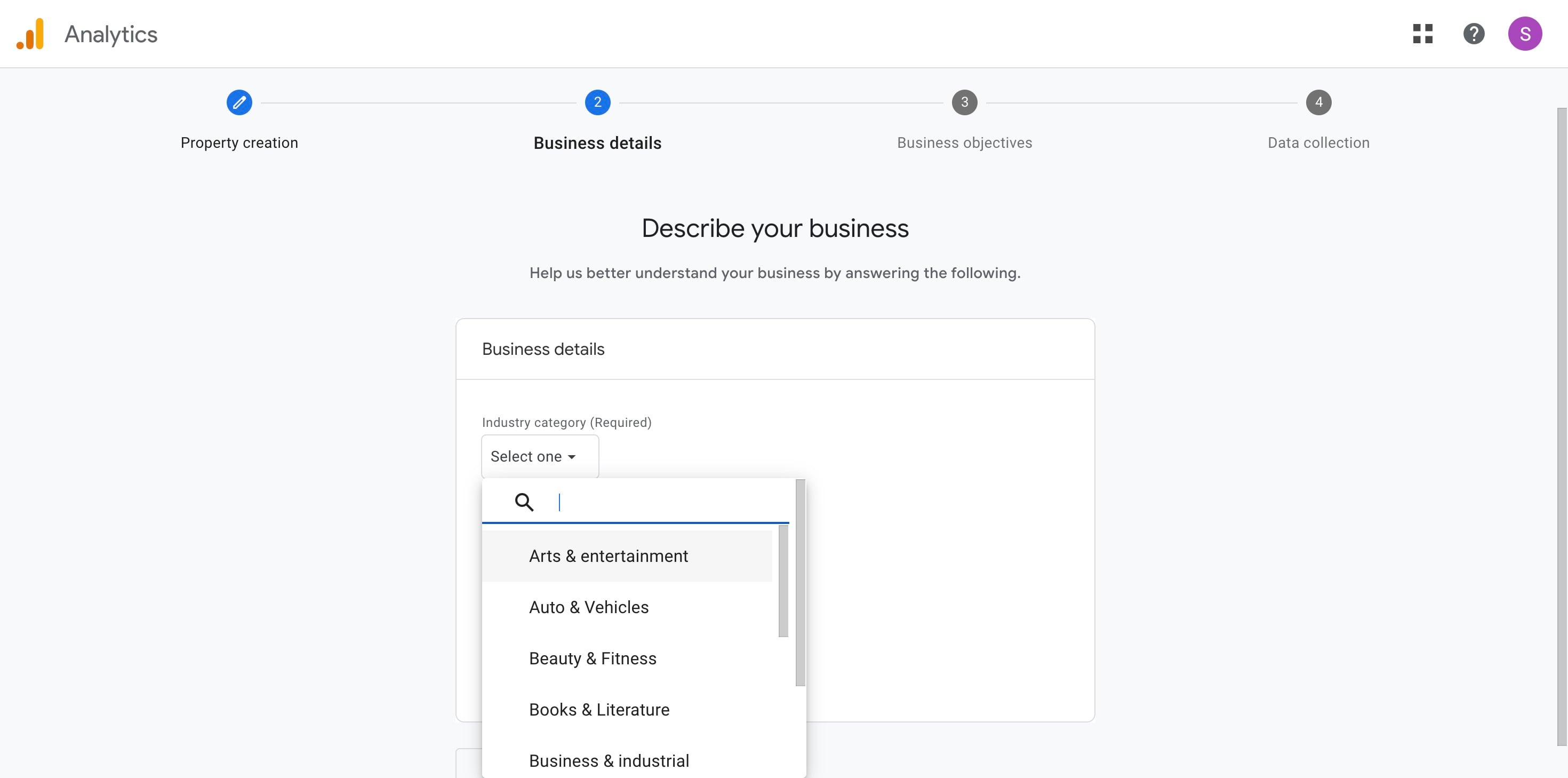Click step 3 Business objectives circle icon
Screen dimensions: 1568x778
tap(964, 102)
